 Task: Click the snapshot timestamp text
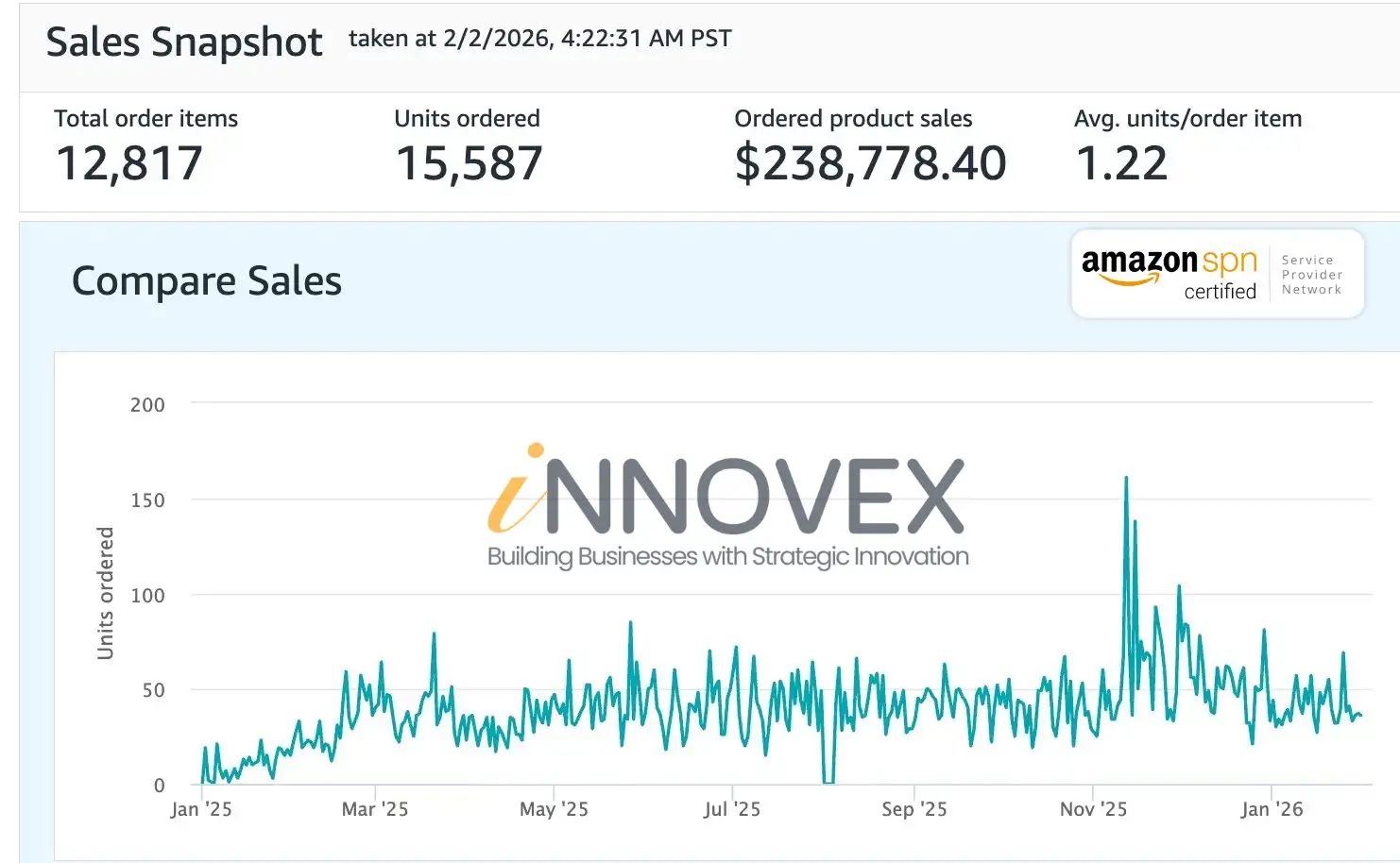click(x=539, y=39)
